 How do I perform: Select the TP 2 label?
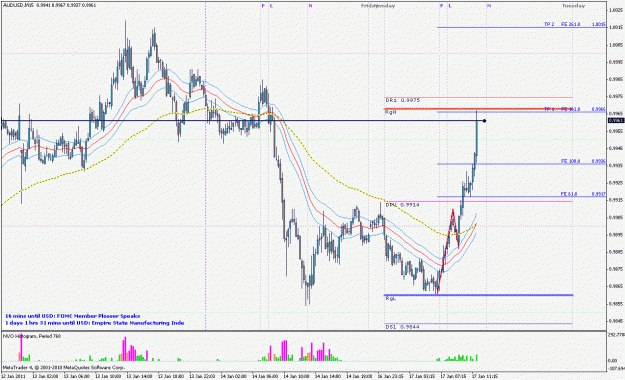(x=549, y=24)
